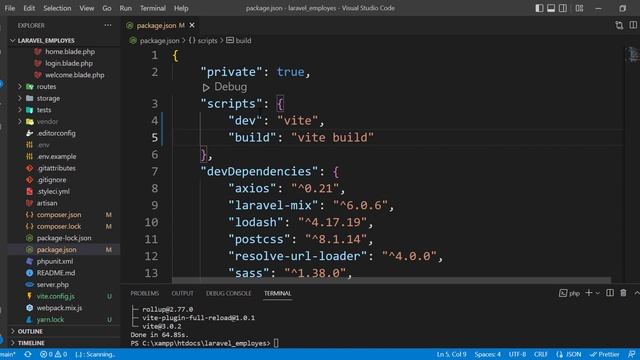Open the Edit menu
Image resolution: width=640 pixels, height=360 pixels.
(29, 8)
